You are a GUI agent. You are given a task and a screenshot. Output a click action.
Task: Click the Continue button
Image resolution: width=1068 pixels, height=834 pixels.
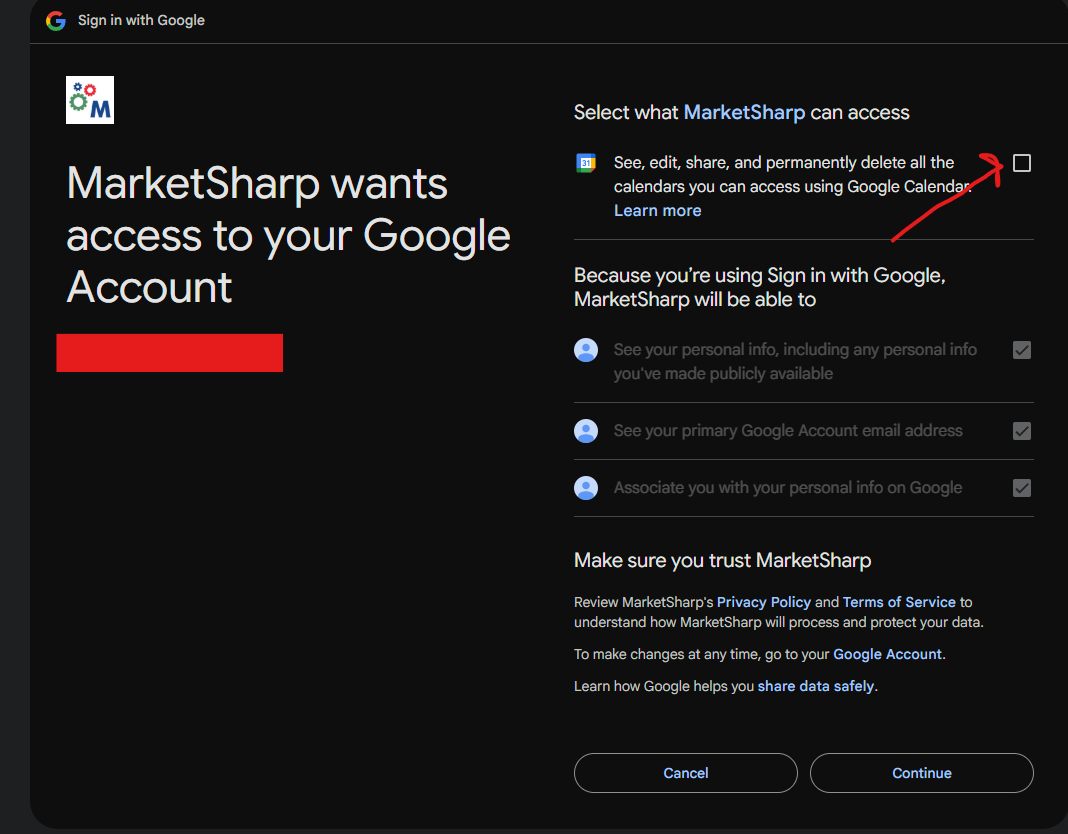922,773
